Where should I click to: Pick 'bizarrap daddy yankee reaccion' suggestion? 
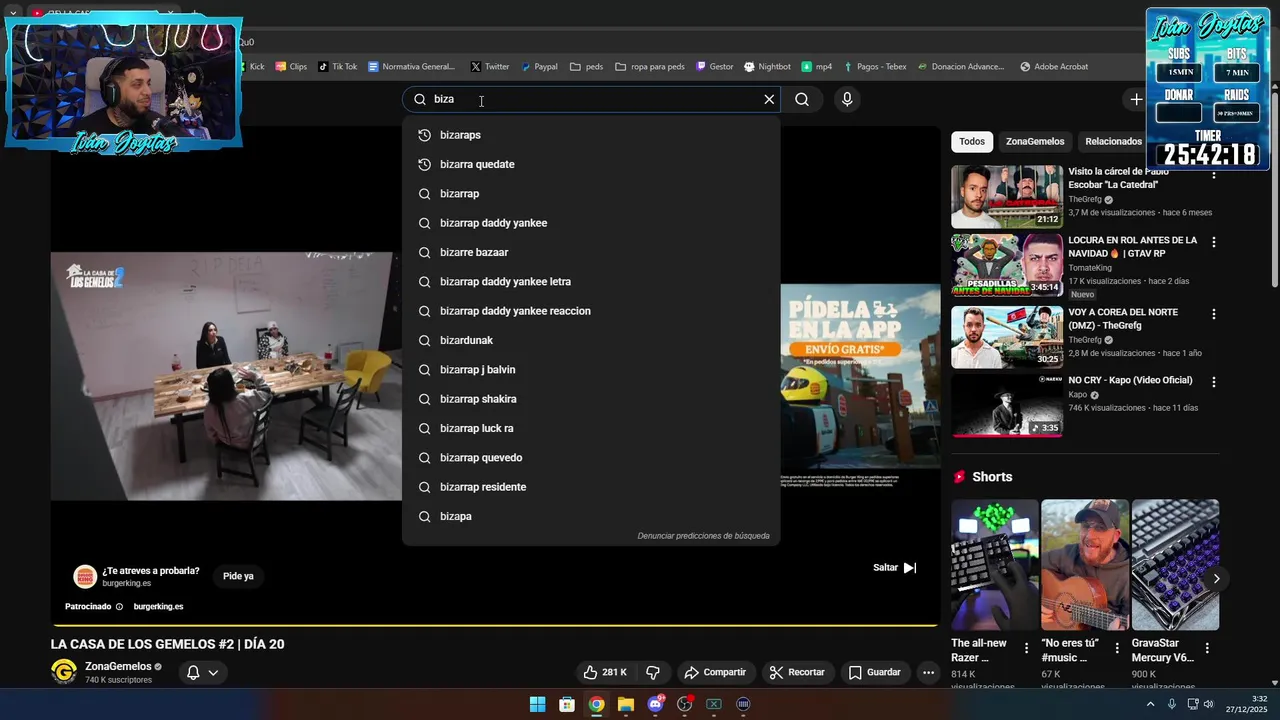click(x=591, y=311)
